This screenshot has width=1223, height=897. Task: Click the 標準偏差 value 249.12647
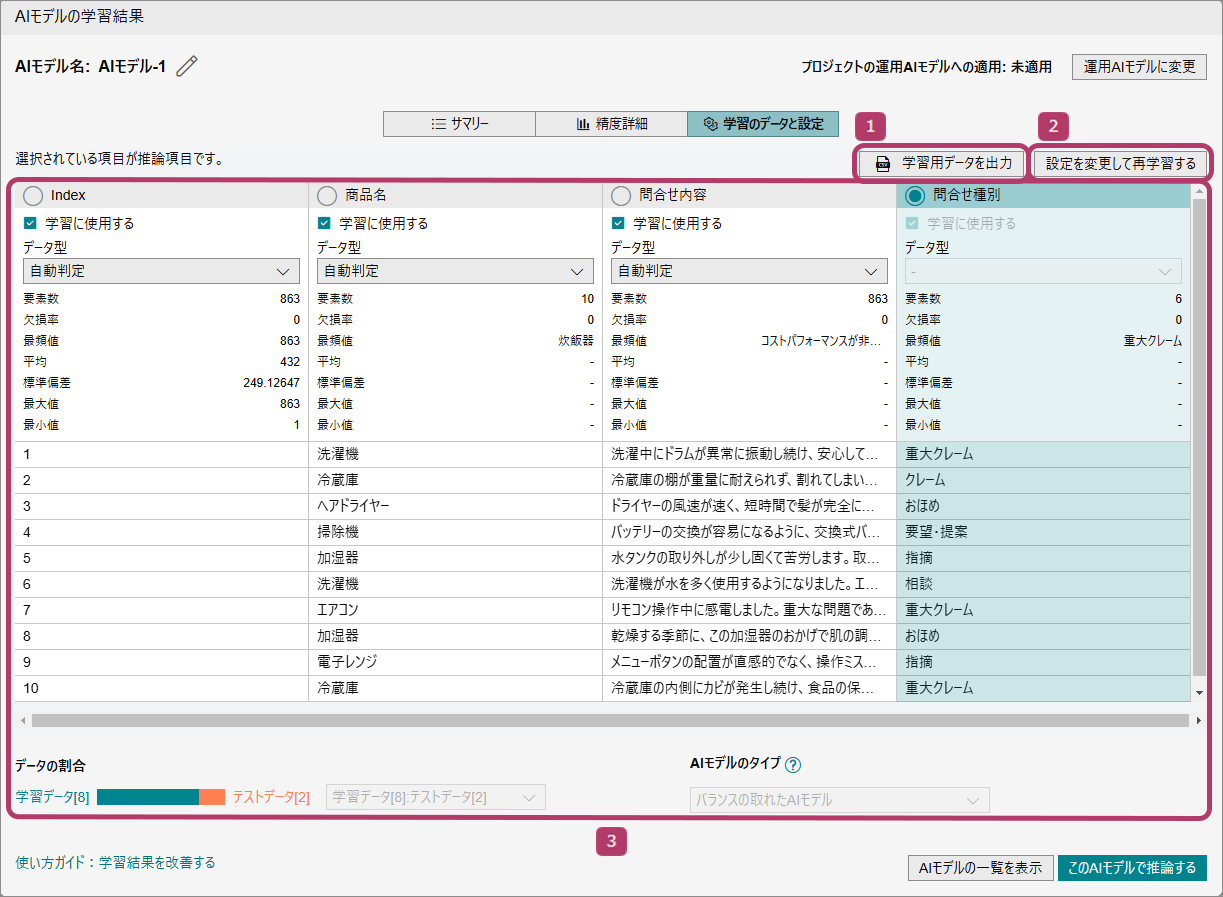pyautogui.click(x=271, y=383)
